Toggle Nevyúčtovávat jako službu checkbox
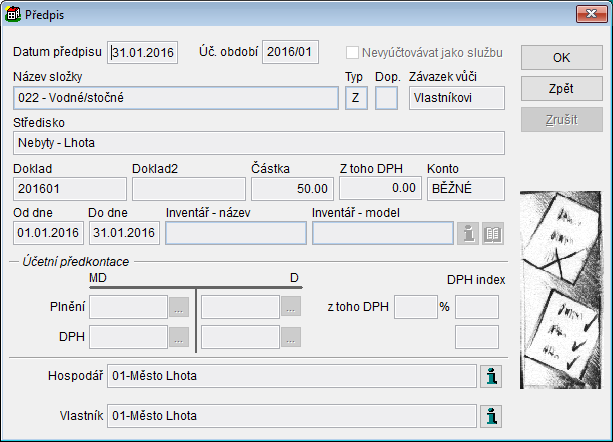Viewport: 613px width, 442px height. (x=352, y=52)
